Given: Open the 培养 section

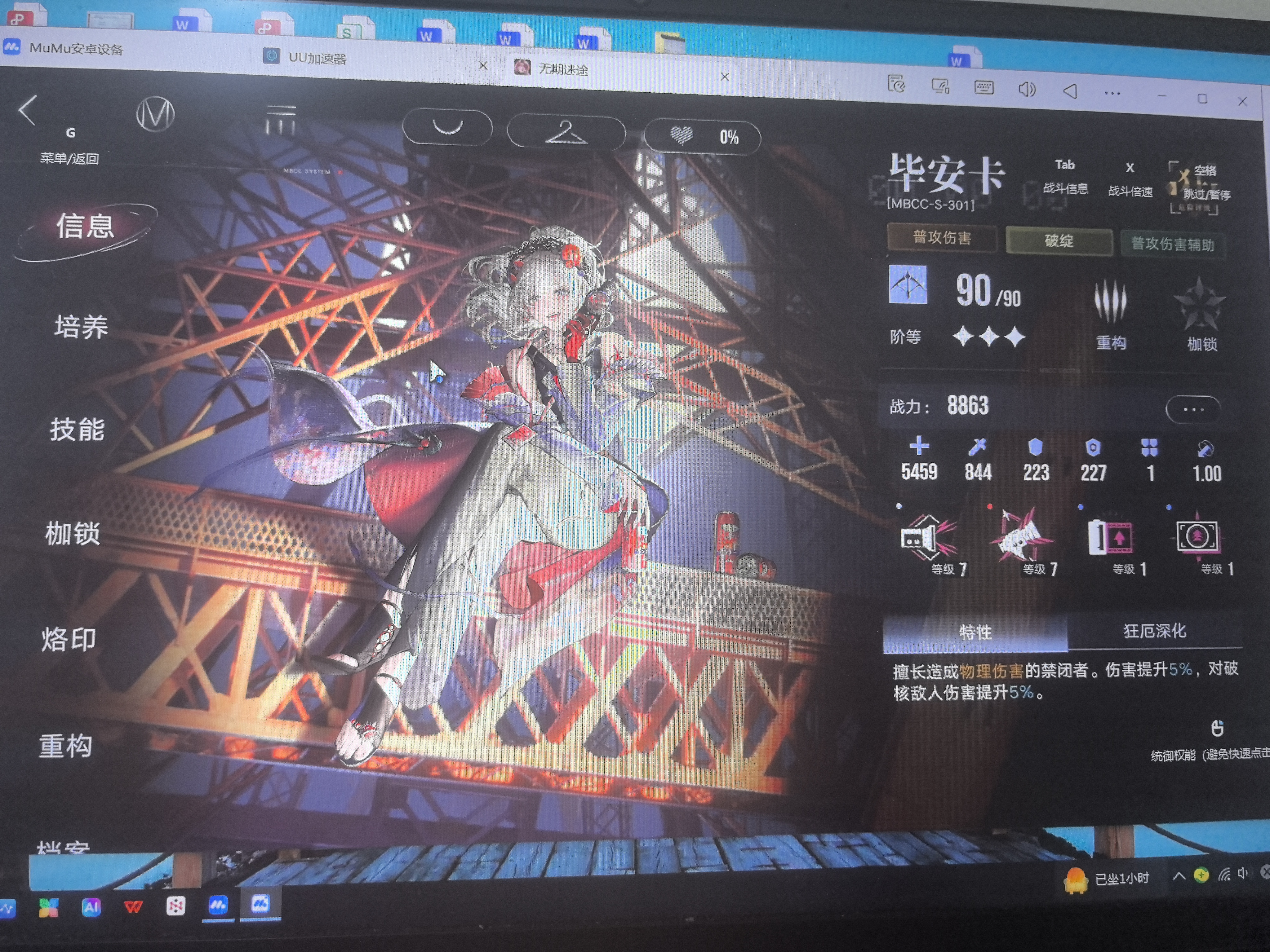Looking at the screenshot, I should 81,327.
